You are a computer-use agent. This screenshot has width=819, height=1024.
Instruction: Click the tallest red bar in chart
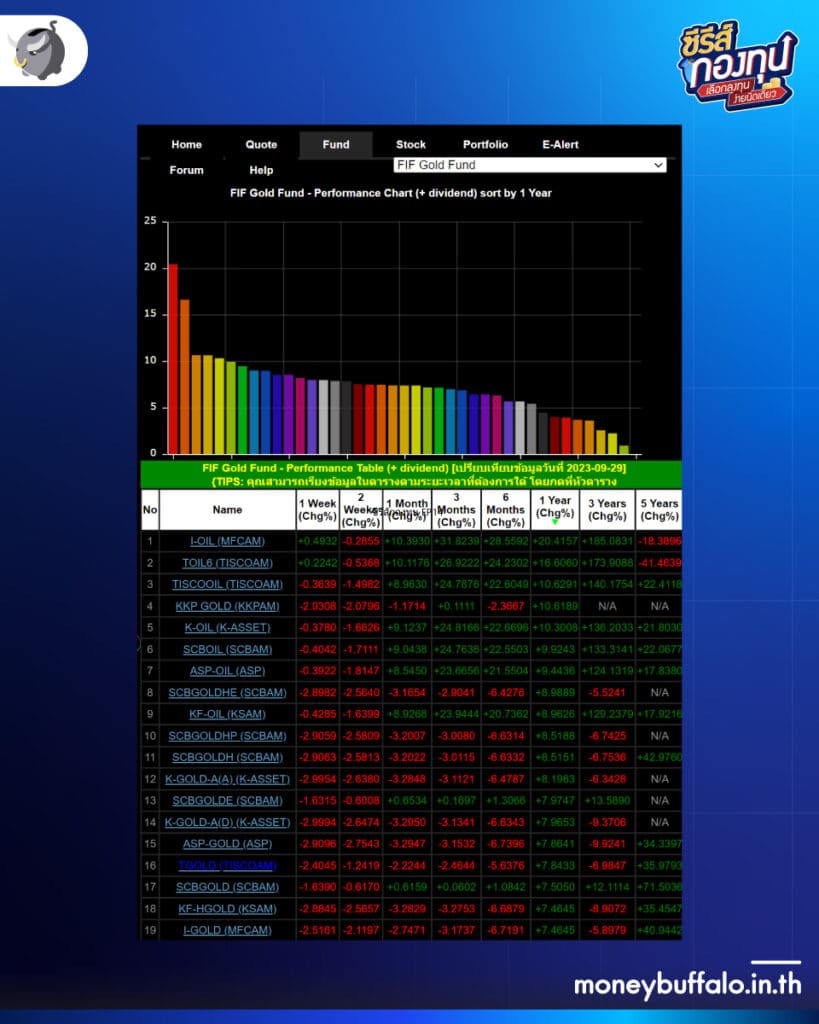(173, 358)
